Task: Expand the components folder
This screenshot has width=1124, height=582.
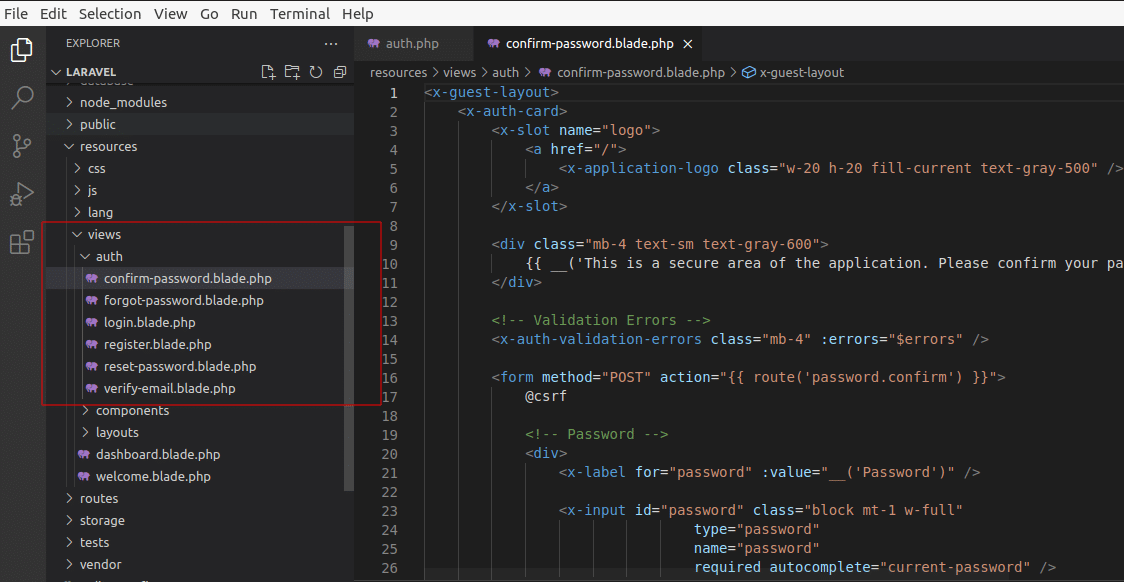Action: point(132,410)
